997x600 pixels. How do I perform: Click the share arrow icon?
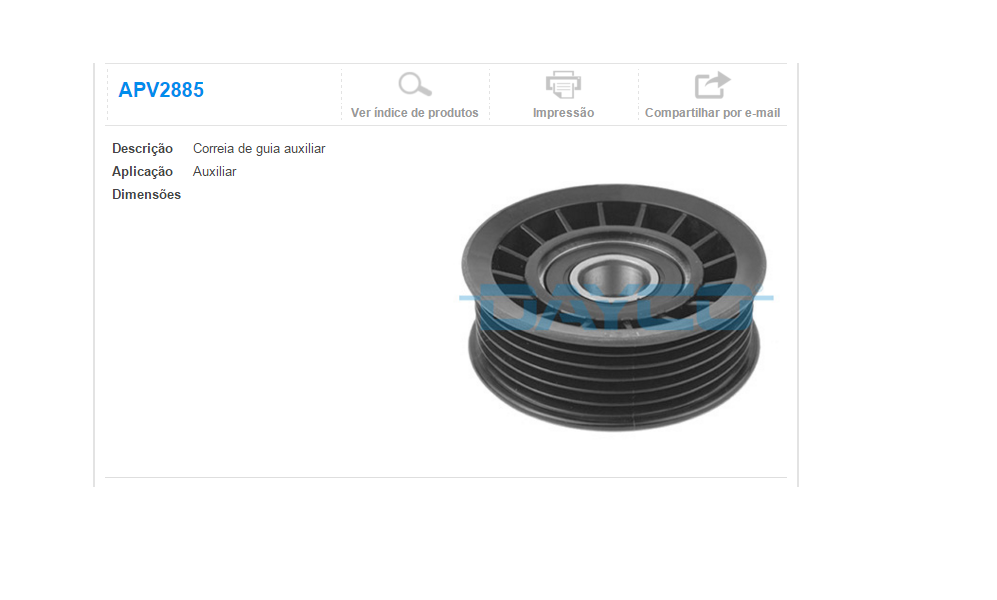click(712, 85)
